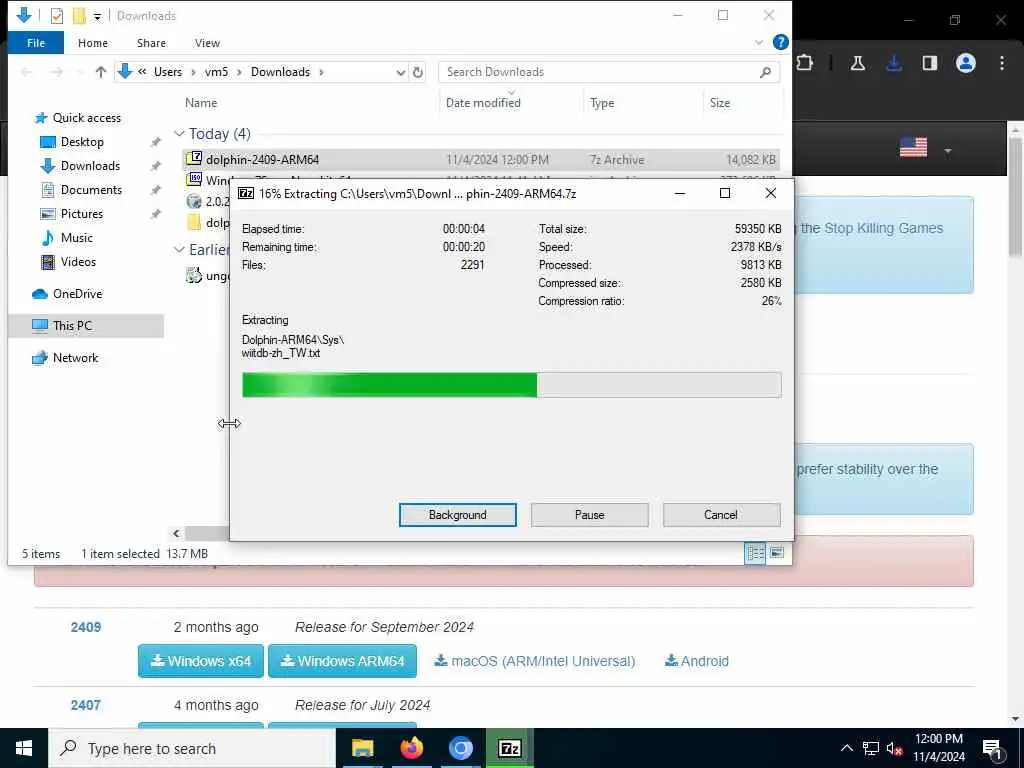Open browser labs flask icon

point(857,63)
